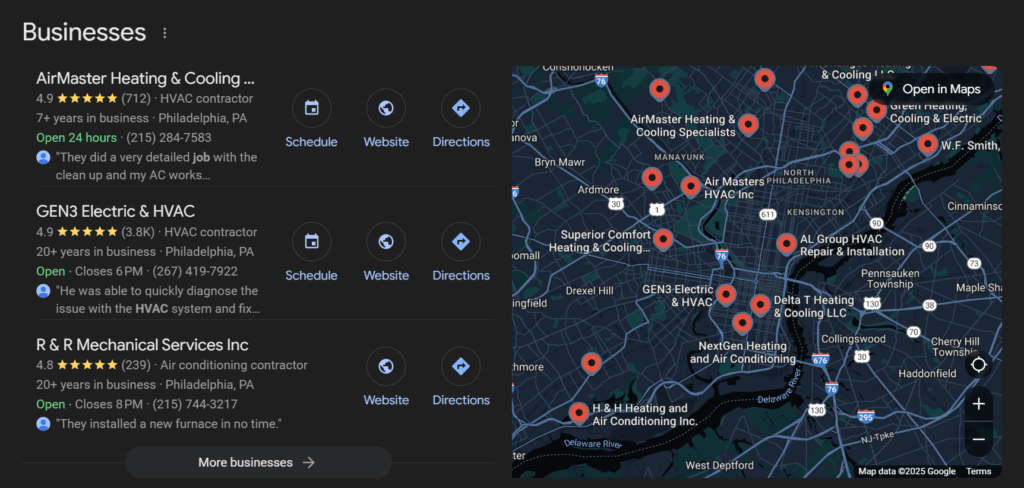Image resolution: width=1024 pixels, height=488 pixels.
Task: Click AirMaster review count (712)
Action: coord(136,99)
